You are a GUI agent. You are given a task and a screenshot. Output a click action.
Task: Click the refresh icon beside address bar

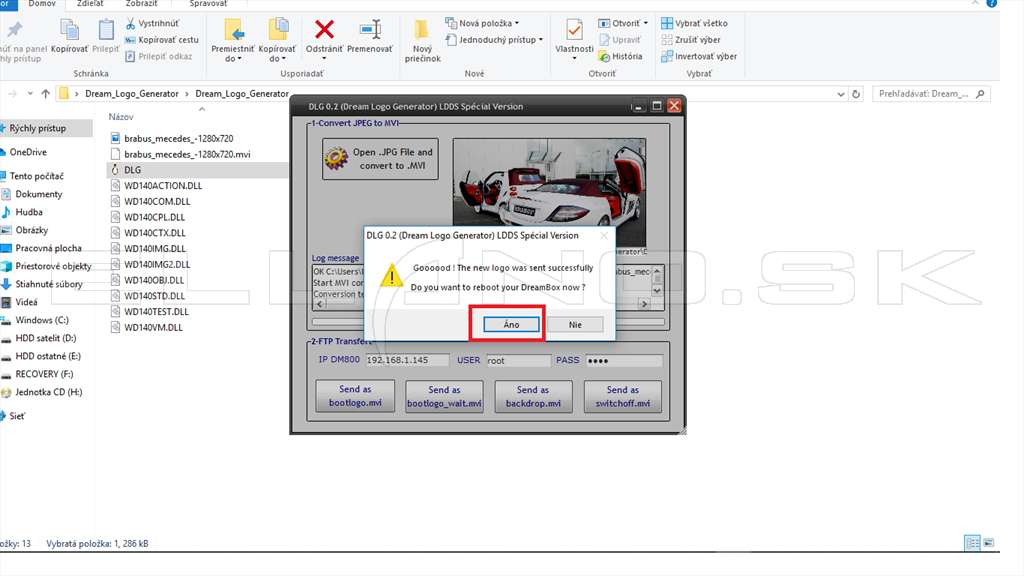pyautogui.click(x=856, y=94)
